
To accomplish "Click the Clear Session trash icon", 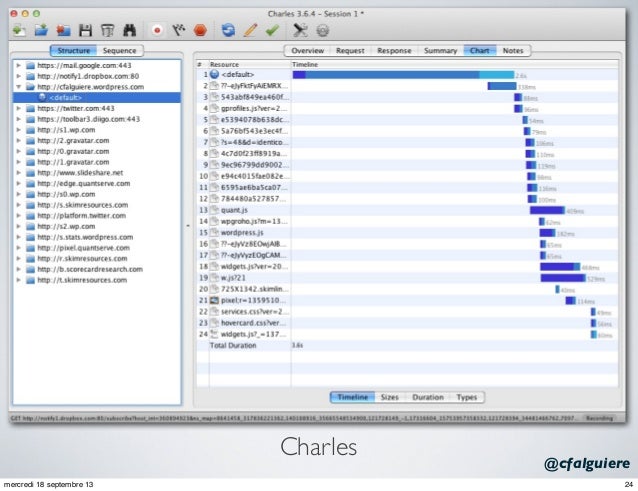I will pyautogui.click(x=107, y=30).
